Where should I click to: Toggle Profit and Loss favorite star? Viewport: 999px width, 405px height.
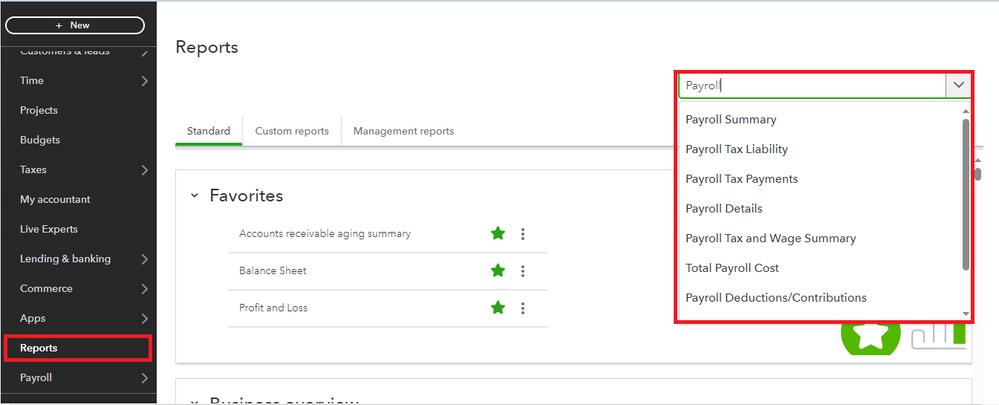coord(498,308)
